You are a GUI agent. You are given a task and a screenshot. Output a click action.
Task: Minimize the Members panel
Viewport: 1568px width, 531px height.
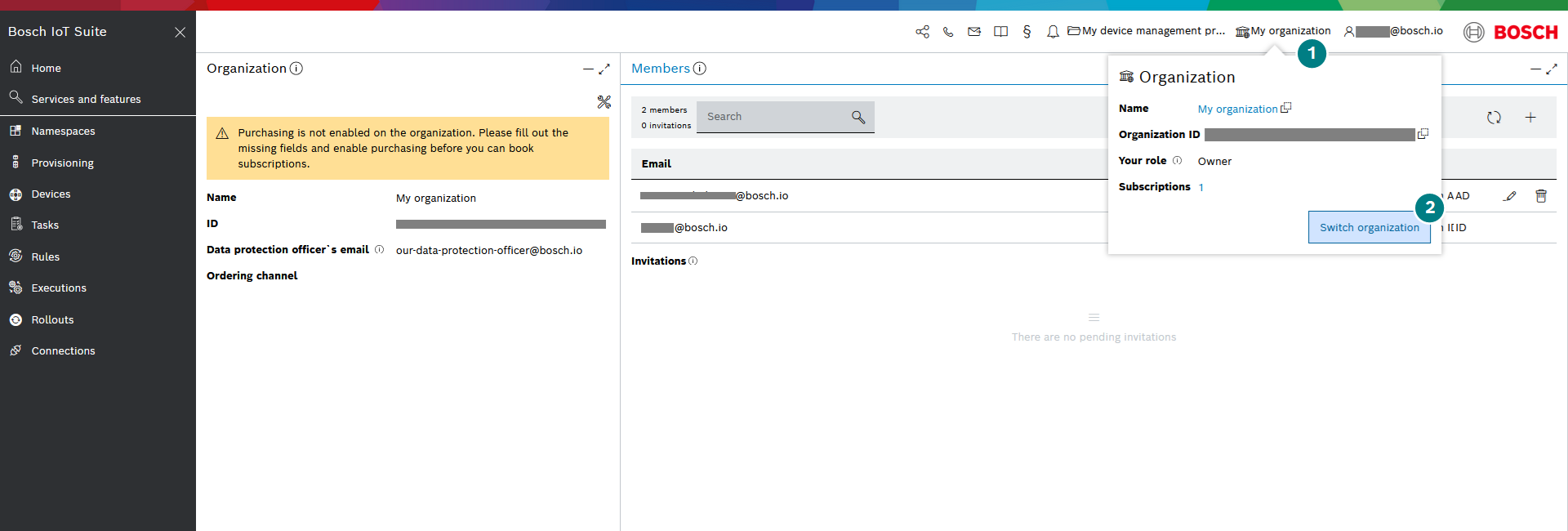1535,69
